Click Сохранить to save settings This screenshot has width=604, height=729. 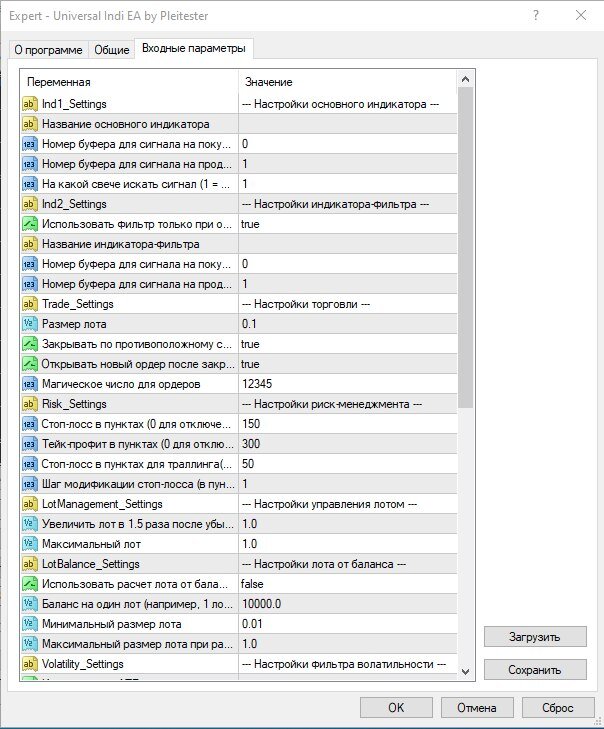point(535,669)
